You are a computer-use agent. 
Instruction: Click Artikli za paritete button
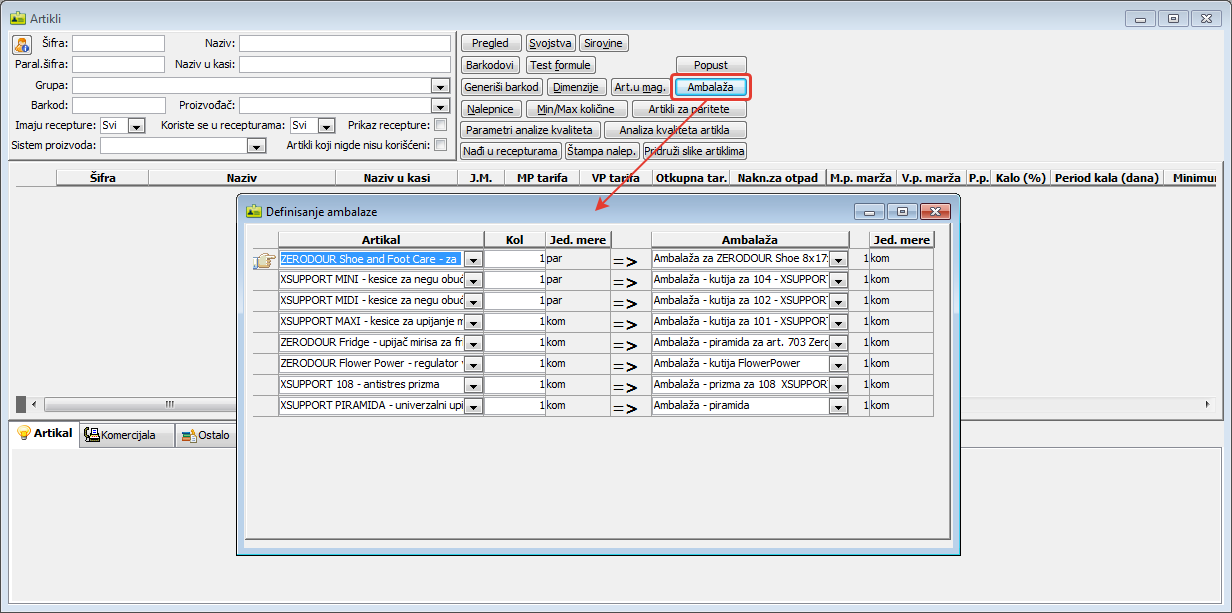[689, 109]
